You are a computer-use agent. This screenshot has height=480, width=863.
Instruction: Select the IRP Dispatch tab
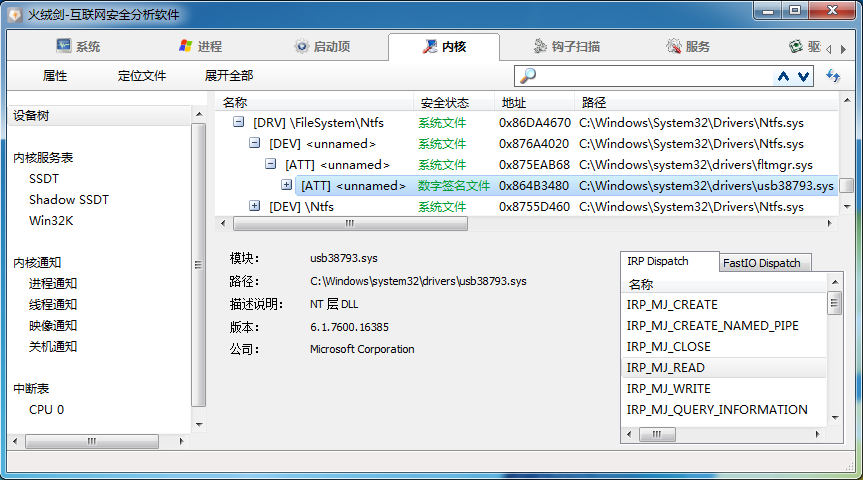pos(669,261)
